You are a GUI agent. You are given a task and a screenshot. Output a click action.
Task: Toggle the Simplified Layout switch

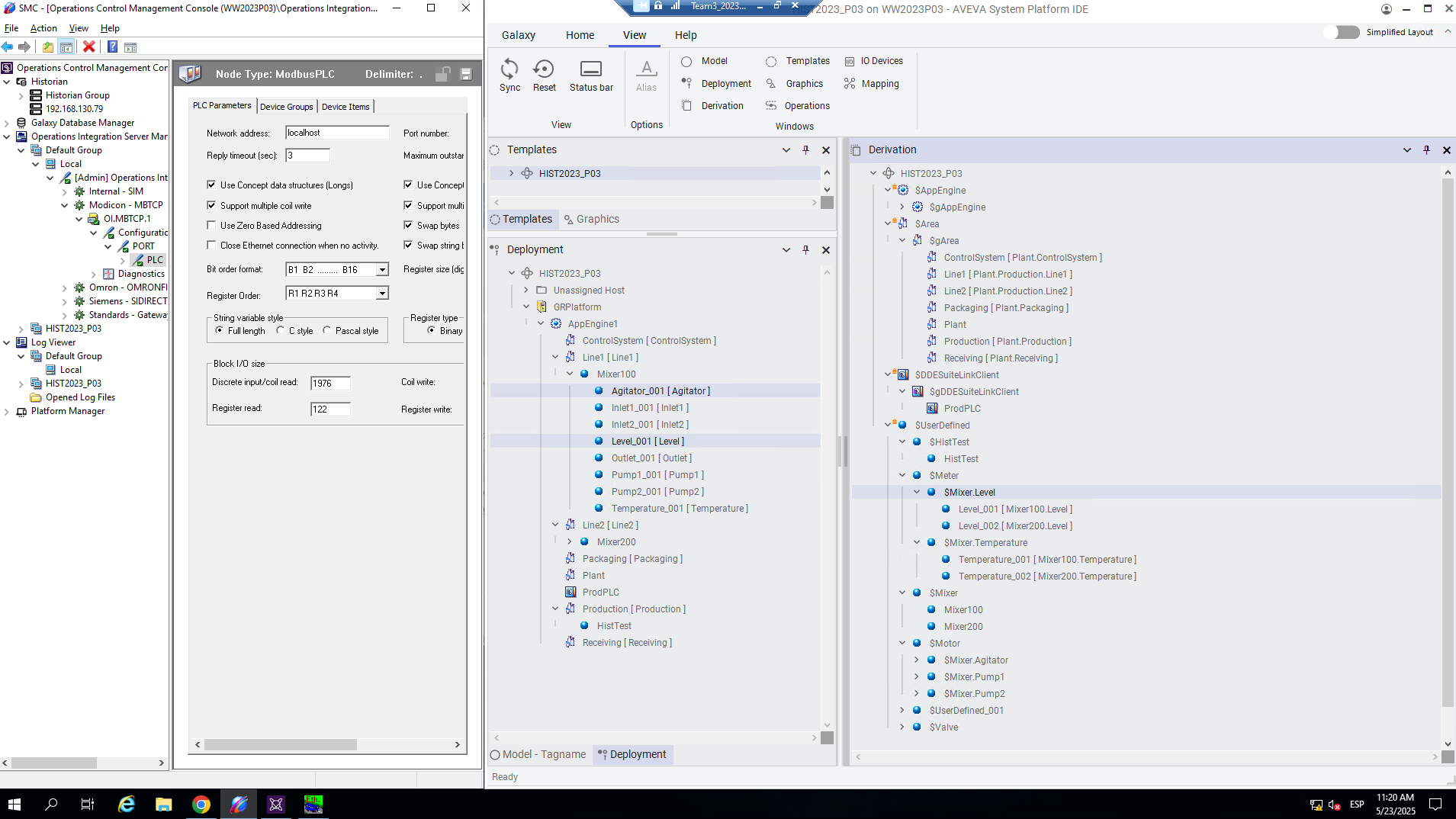pyautogui.click(x=1342, y=32)
